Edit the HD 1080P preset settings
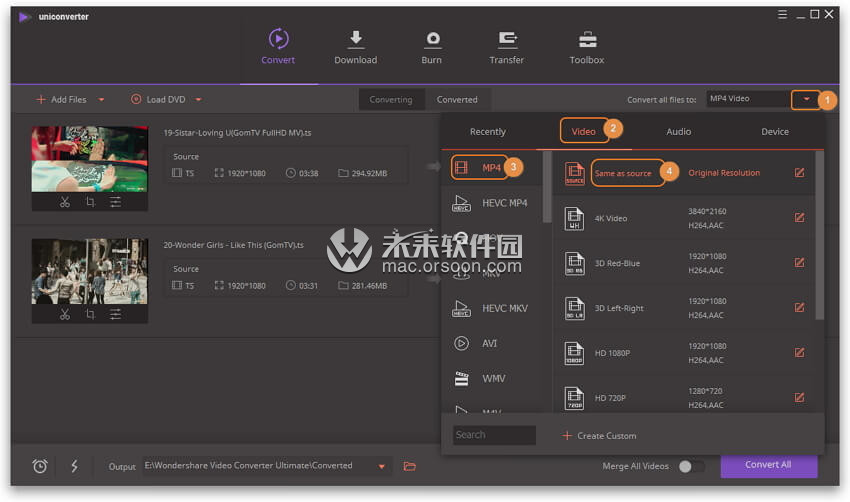Viewport: 850px width, 502px height. 800,353
